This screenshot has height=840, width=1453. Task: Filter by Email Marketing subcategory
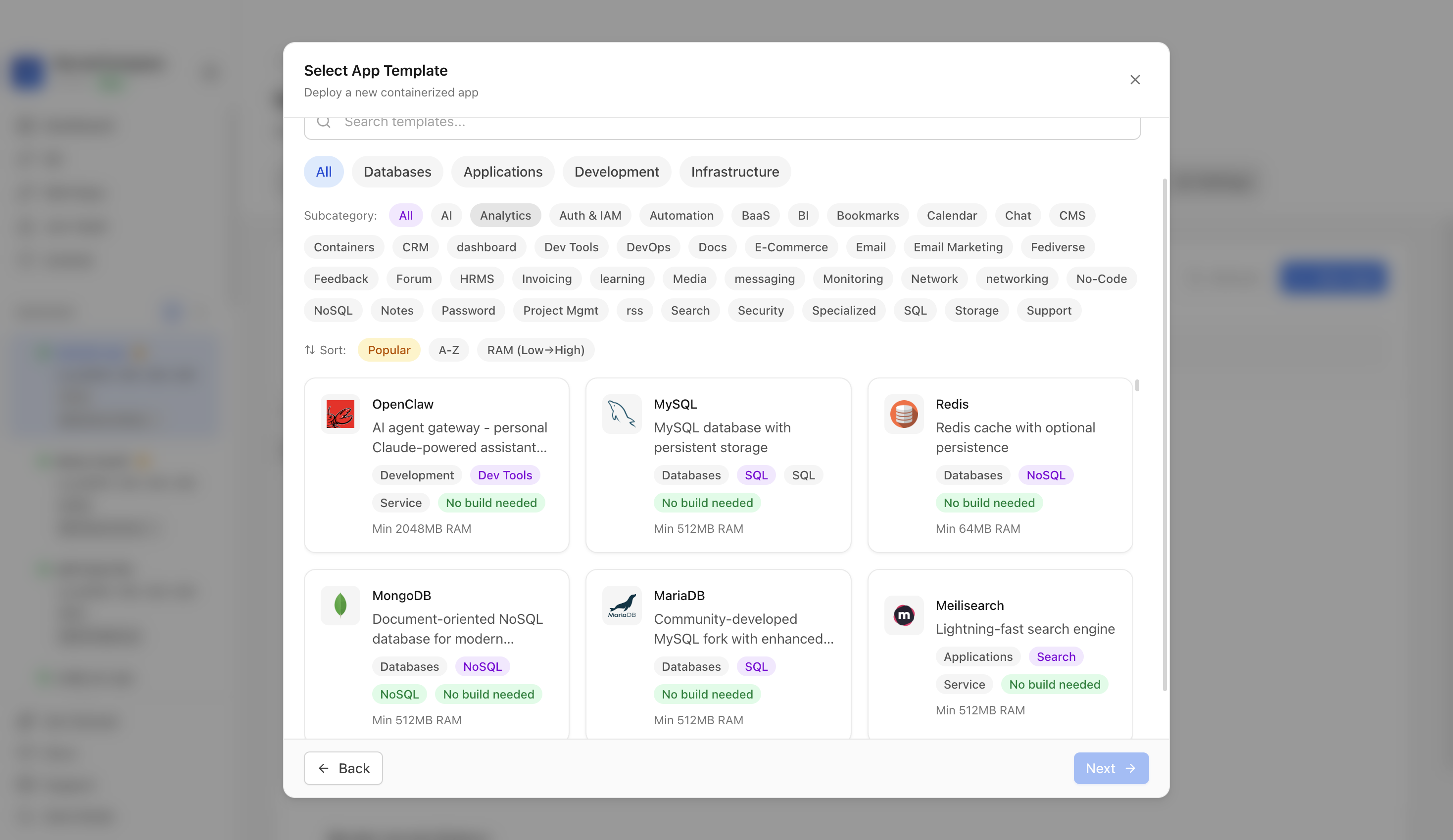(x=958, y=247)
